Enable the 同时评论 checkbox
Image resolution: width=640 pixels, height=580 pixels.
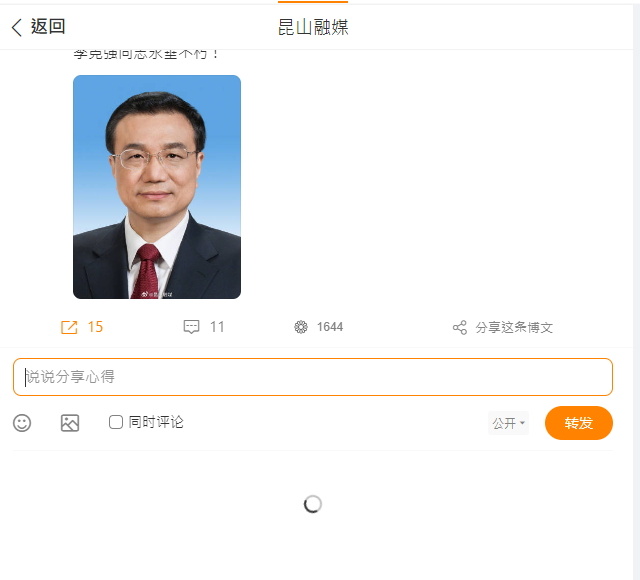(116, 422)
